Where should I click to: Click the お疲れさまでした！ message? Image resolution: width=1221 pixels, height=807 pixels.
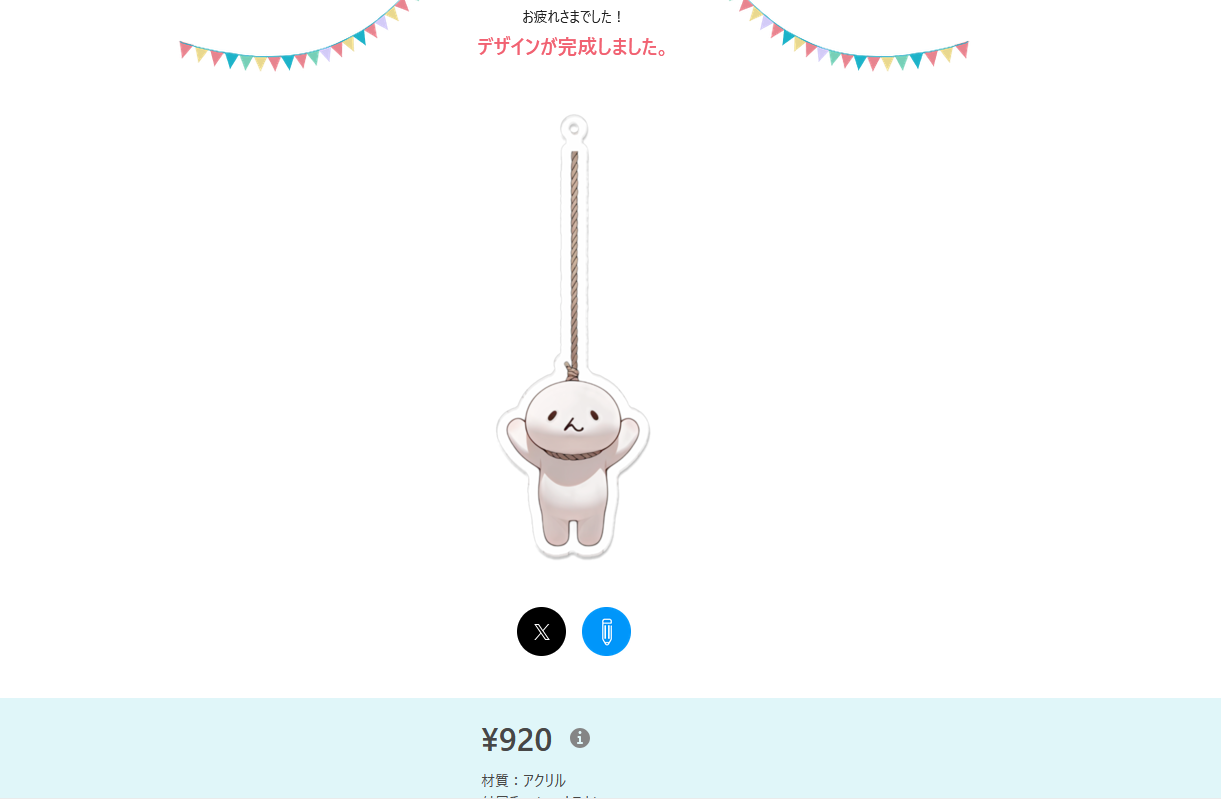click(x=573, y=16)
